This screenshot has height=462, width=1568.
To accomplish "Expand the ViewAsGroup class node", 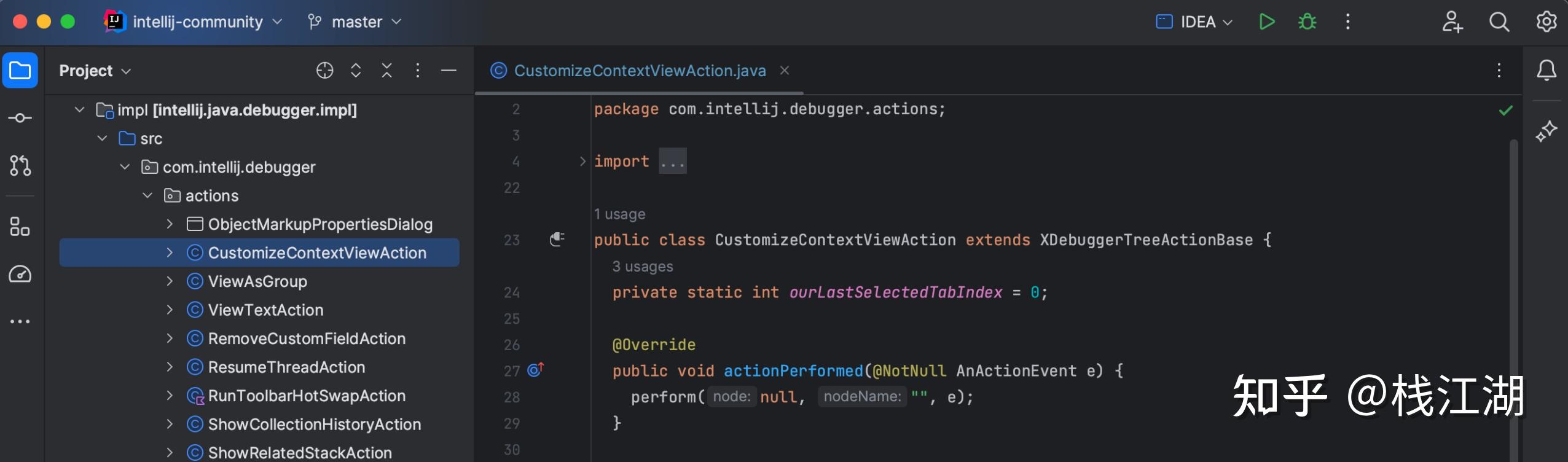I will (x=170, y=281).
